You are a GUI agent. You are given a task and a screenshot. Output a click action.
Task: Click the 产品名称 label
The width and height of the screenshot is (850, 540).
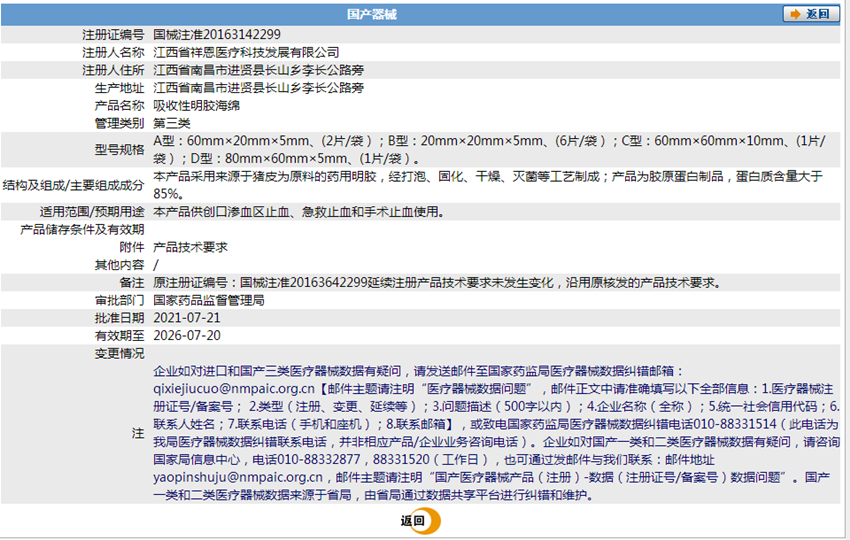coord(119,106)
